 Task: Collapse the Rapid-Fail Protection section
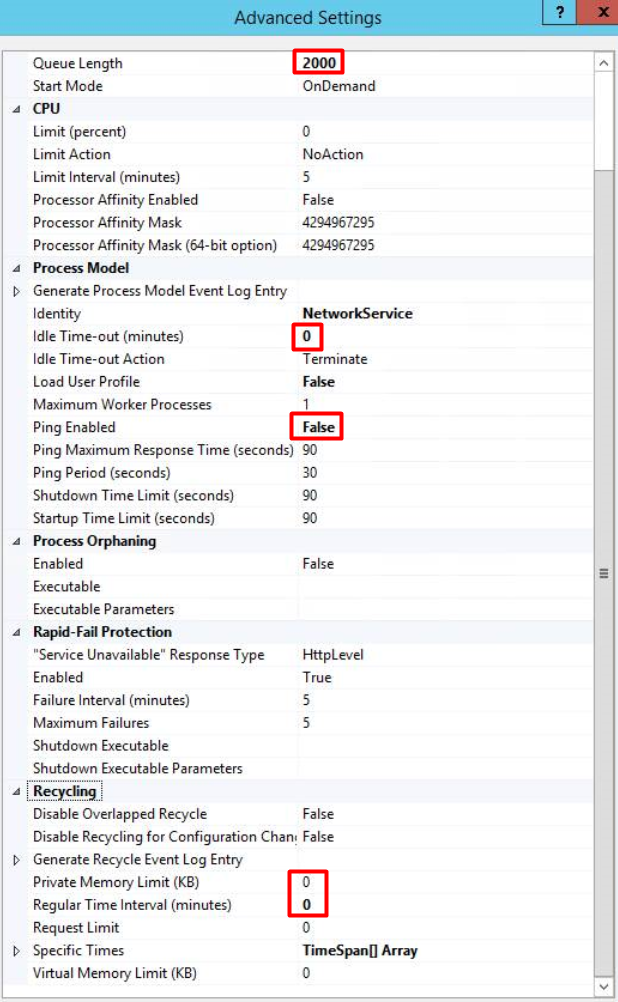[x=17, y=633]
